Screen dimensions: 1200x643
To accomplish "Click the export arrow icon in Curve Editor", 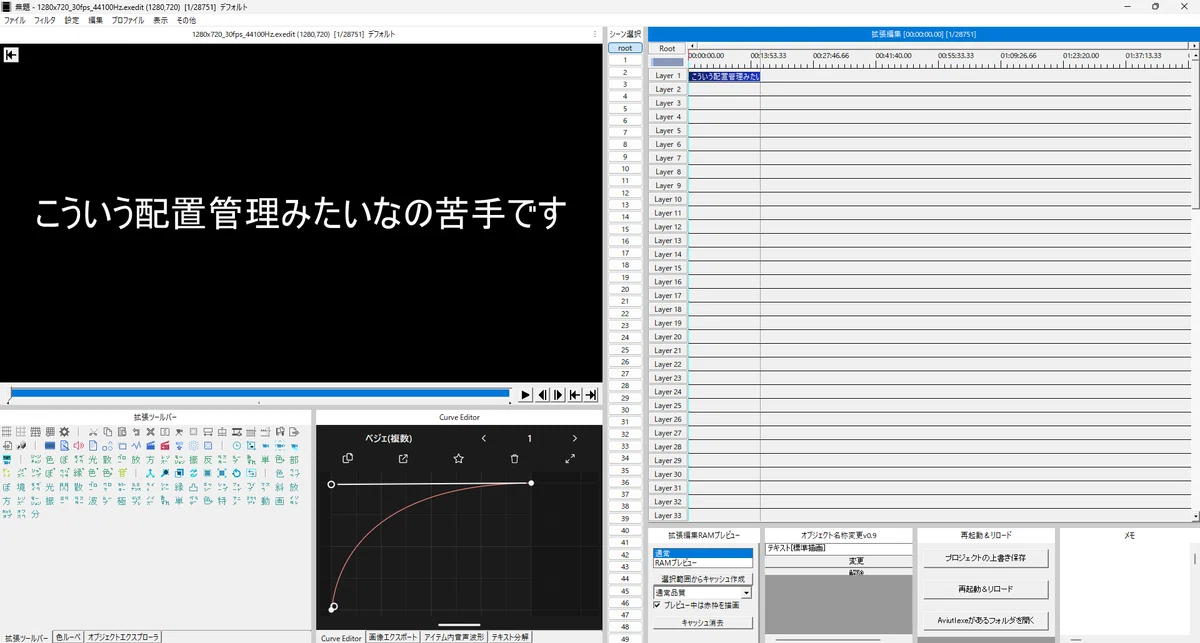I will (x=403, y=458).
